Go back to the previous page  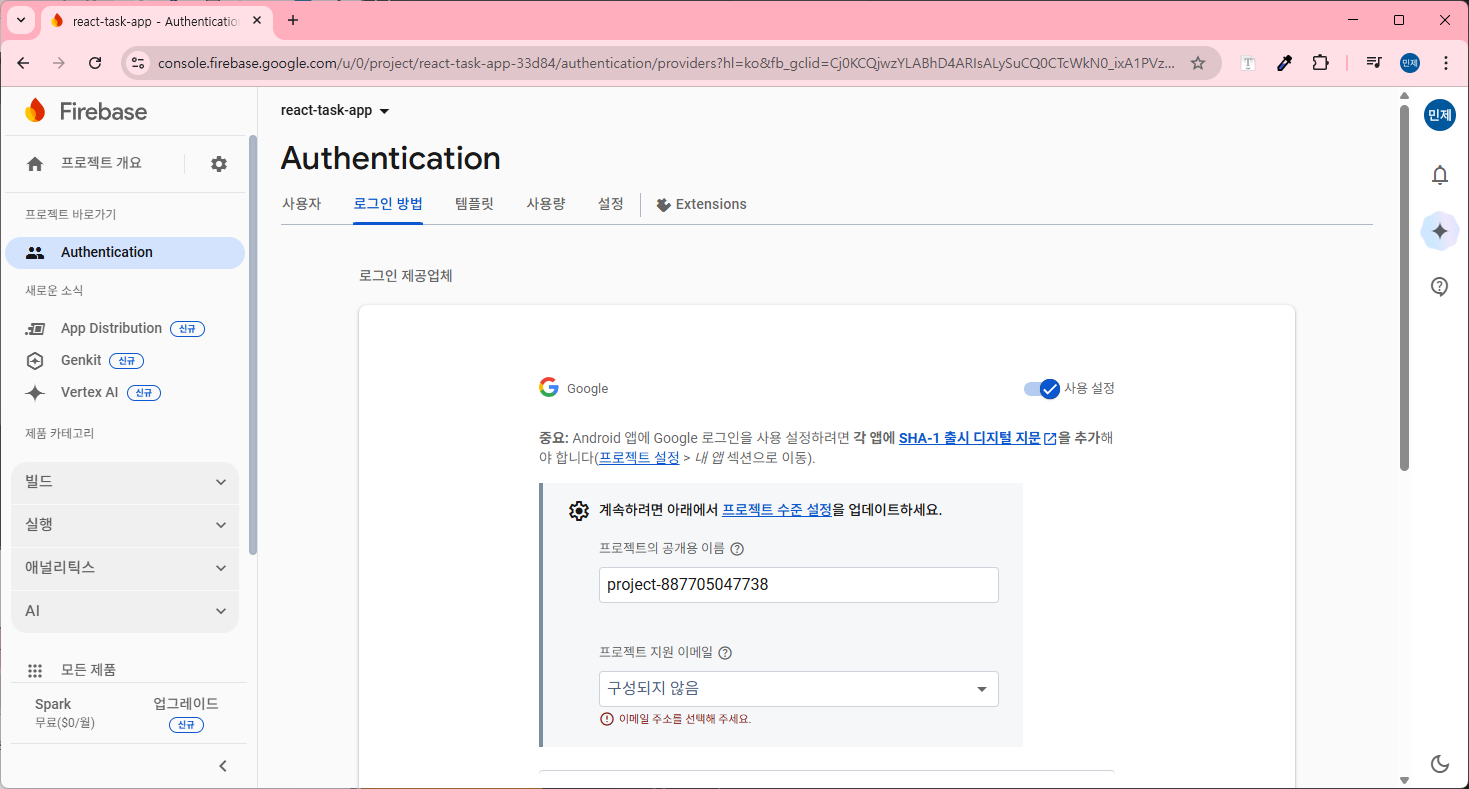pos(24,63)
